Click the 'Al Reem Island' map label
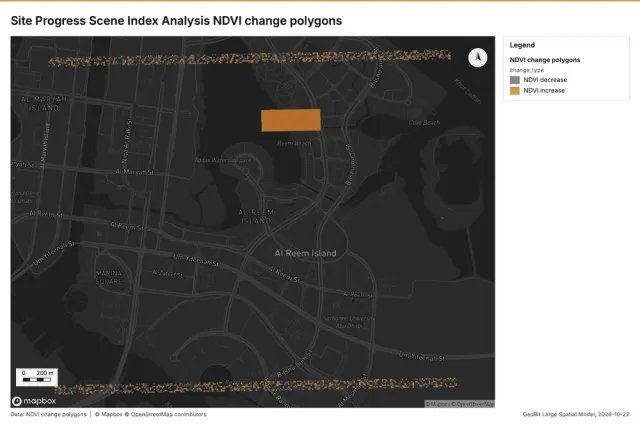Viewport: 640px width, 427px height. click(305, 253)
